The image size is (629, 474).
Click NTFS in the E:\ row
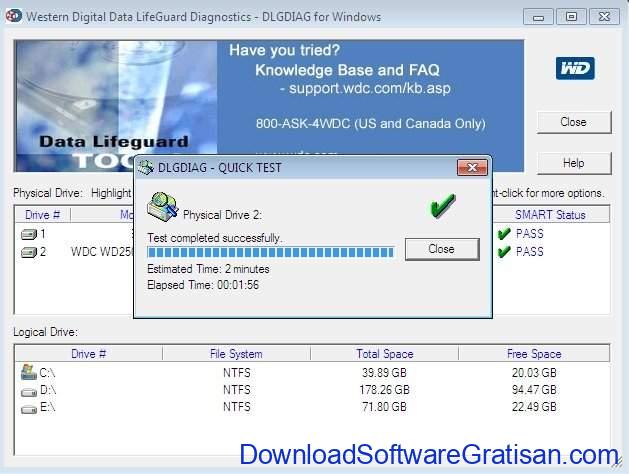coord(237,407)
